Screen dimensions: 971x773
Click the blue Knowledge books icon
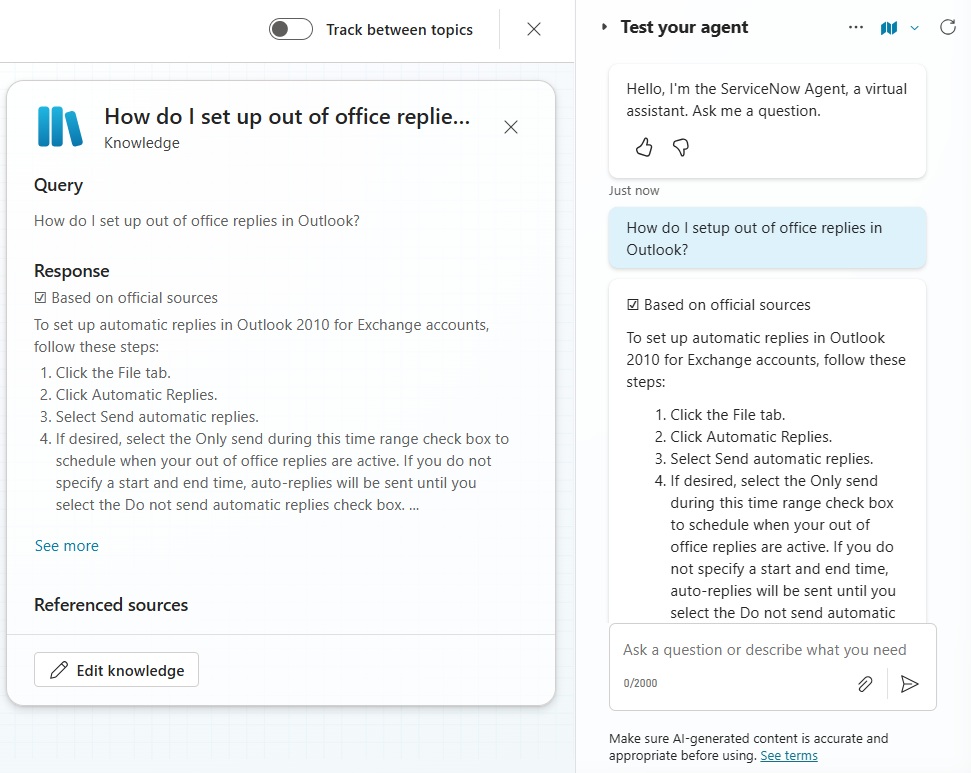tap(59, 126)
